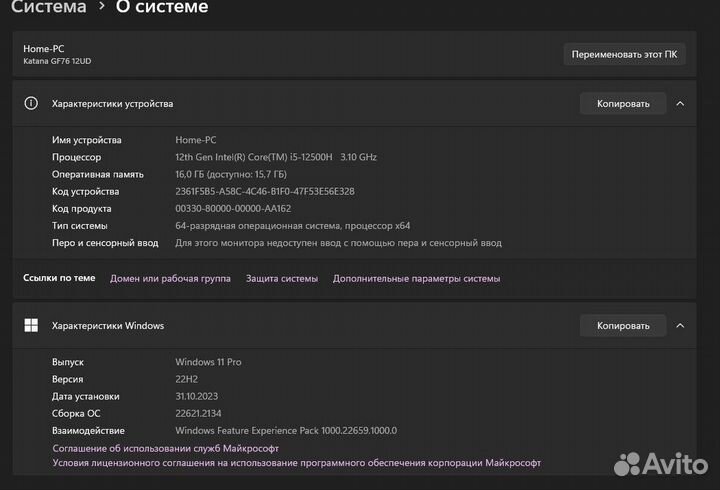Image resolution: width=720 pixels, height=490 pixels.
Task: Open Условия лицензионного соглашения Майкрософт link
Action: (297, 463)
